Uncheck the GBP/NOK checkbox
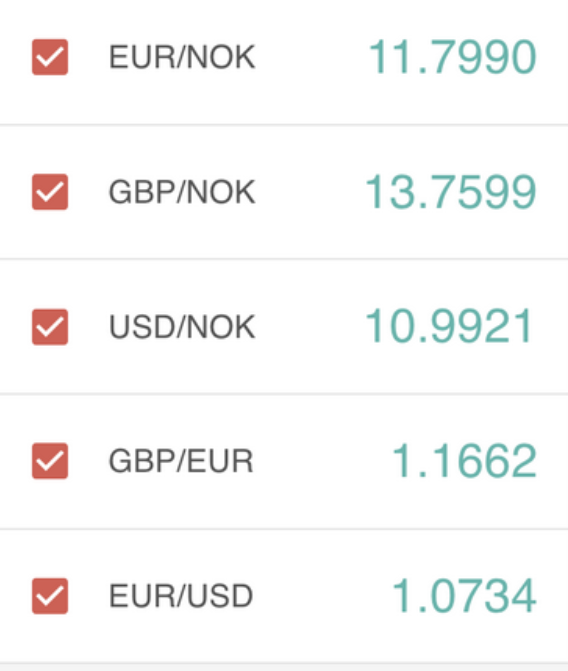This screenshot has height=671, width=568. coord(50,192)
